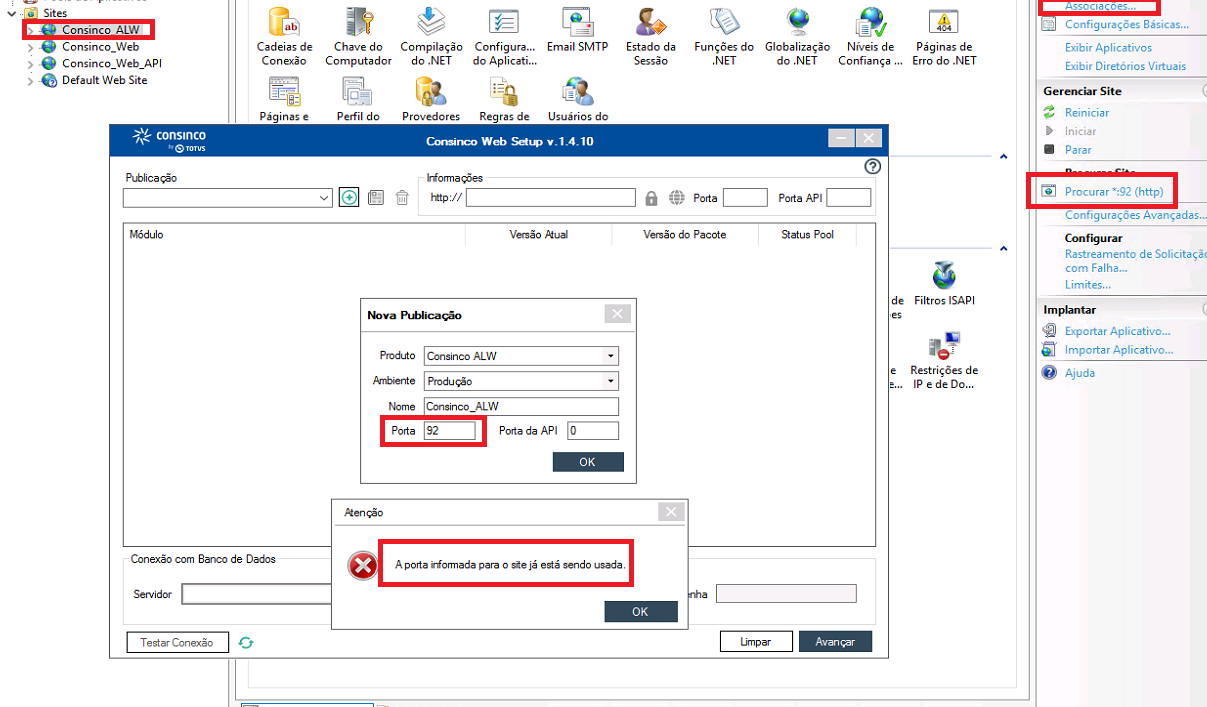The width and height of the screenshot is (1207, 707).
Task: Open Associações link in Actions pane
Action: [1100, 6]
